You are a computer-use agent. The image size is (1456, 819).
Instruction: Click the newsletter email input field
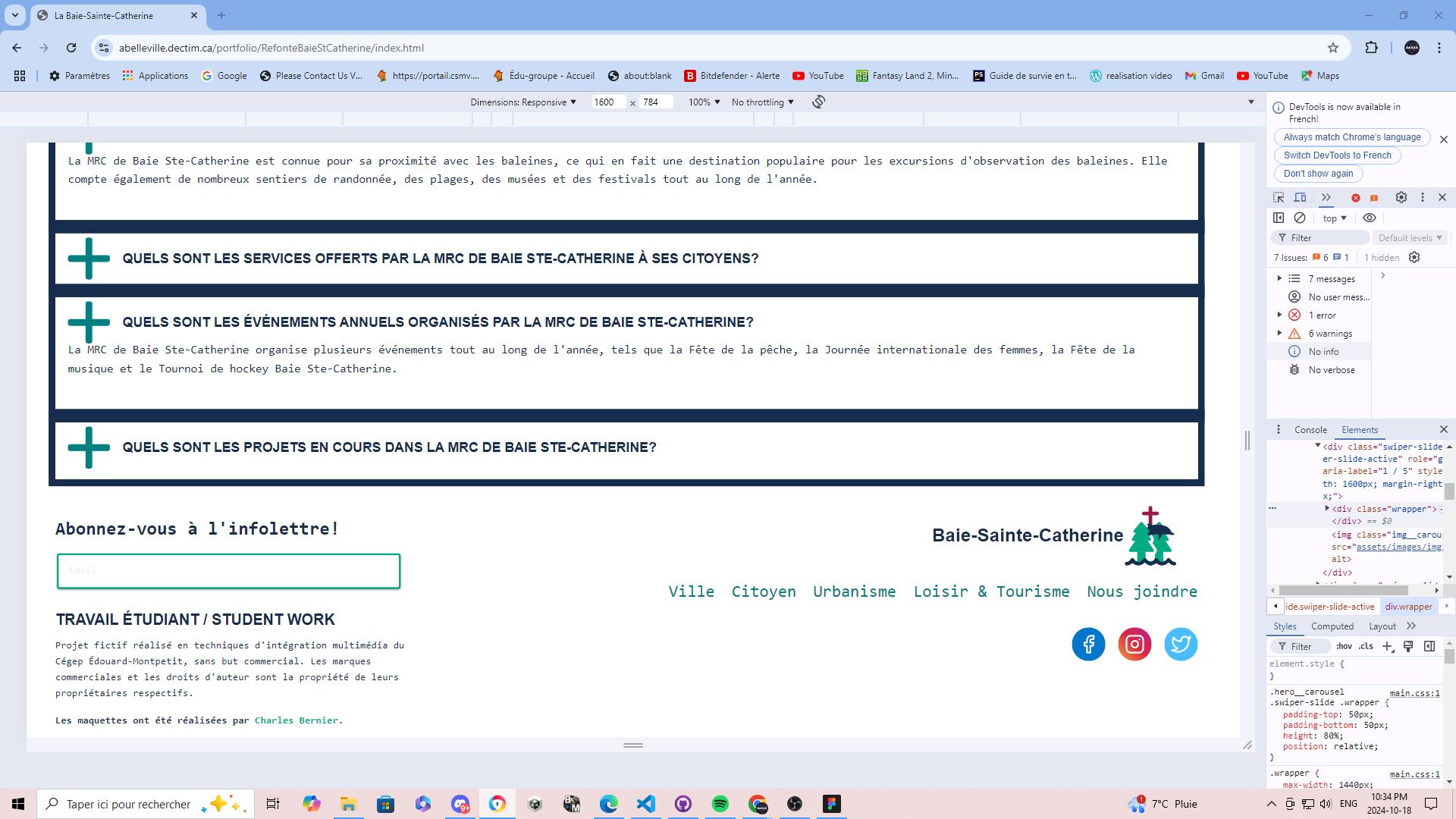tap(228, 570)
